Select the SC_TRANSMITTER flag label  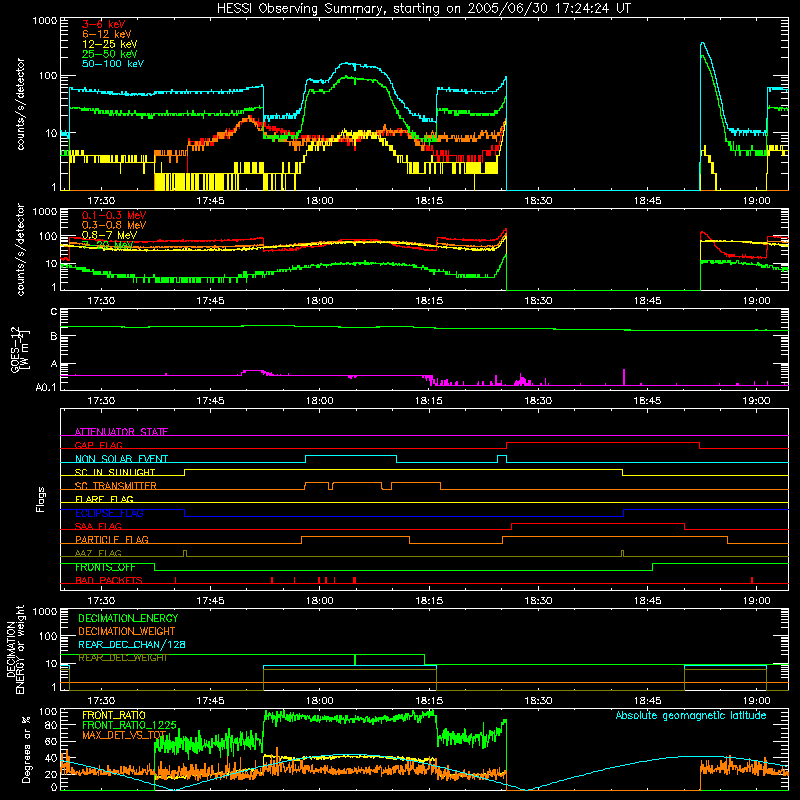115,486
